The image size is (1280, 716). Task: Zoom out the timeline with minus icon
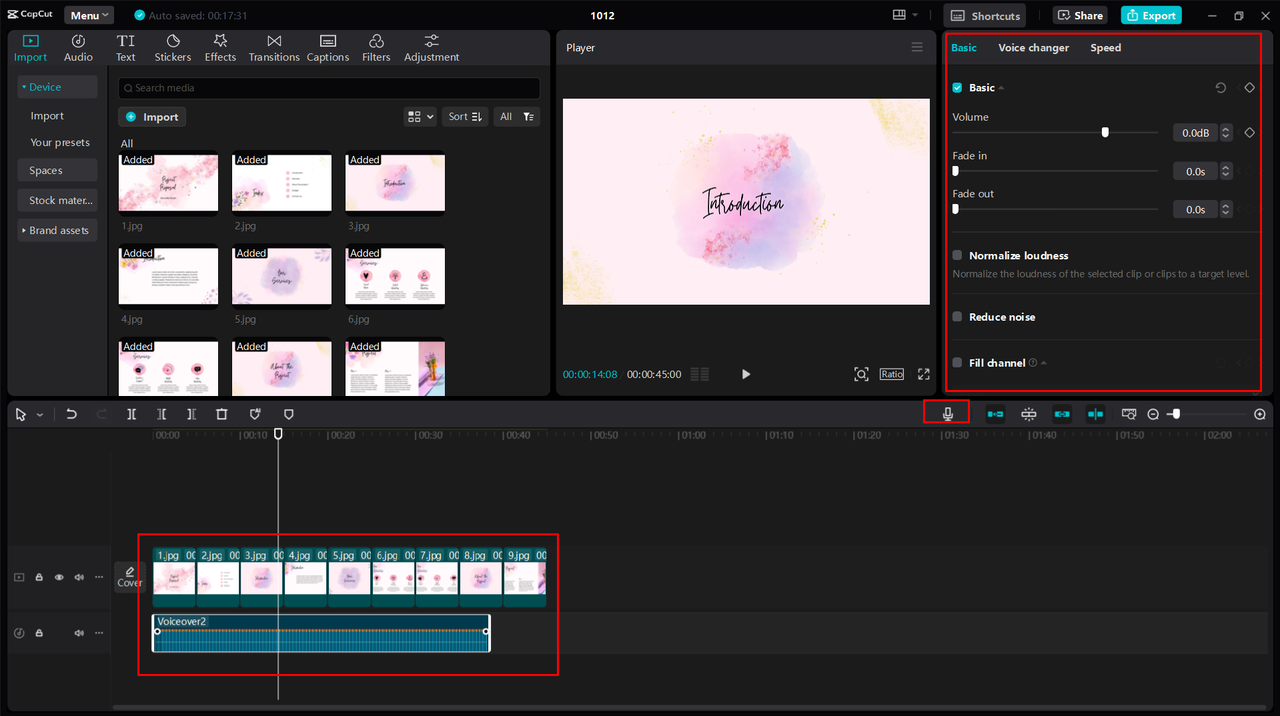coord(1153,414)
